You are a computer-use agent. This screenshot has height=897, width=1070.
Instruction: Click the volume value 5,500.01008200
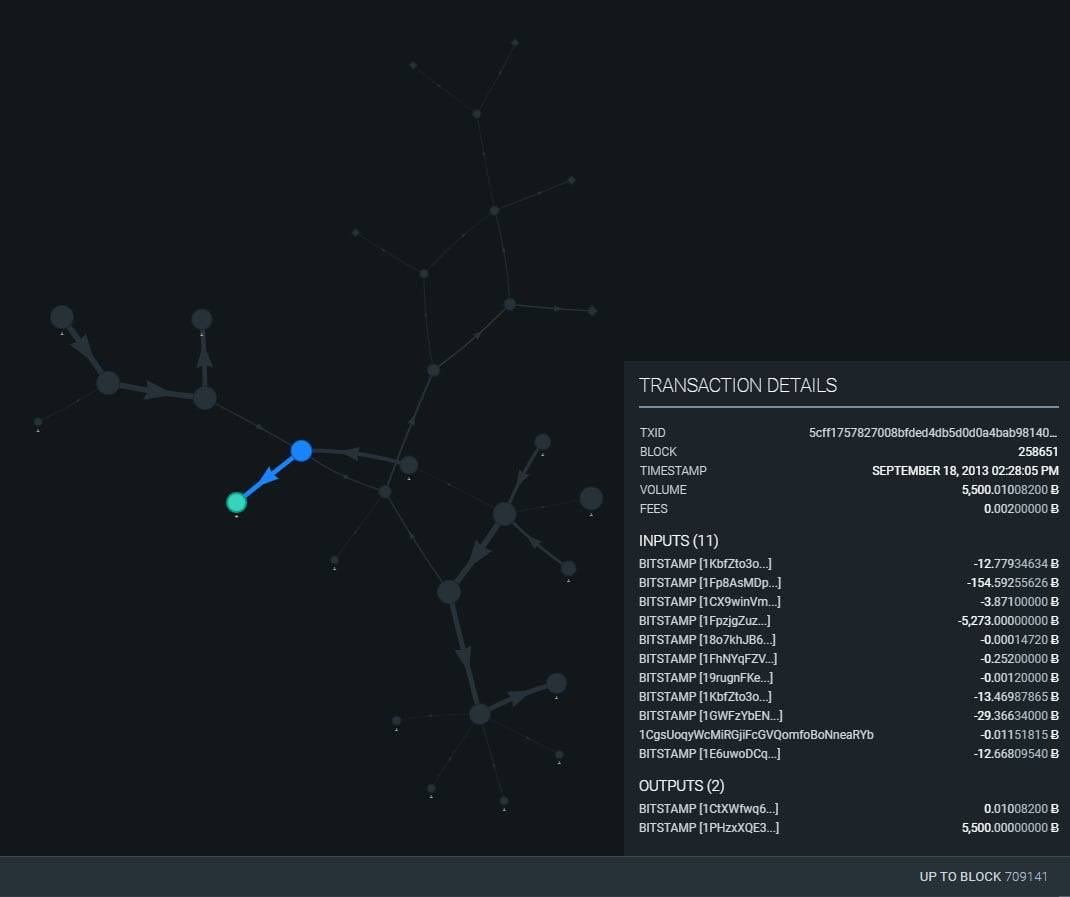click(1010, 490)
